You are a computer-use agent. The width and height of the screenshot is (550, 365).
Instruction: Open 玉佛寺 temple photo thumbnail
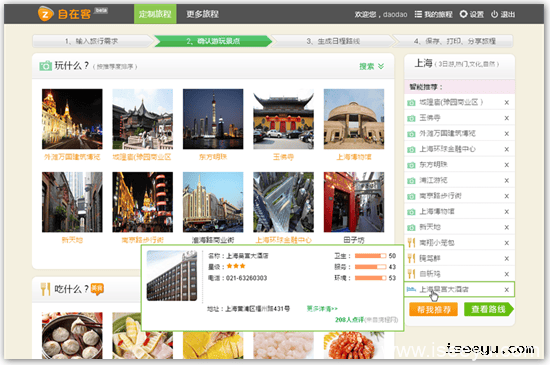coord(283,119)
